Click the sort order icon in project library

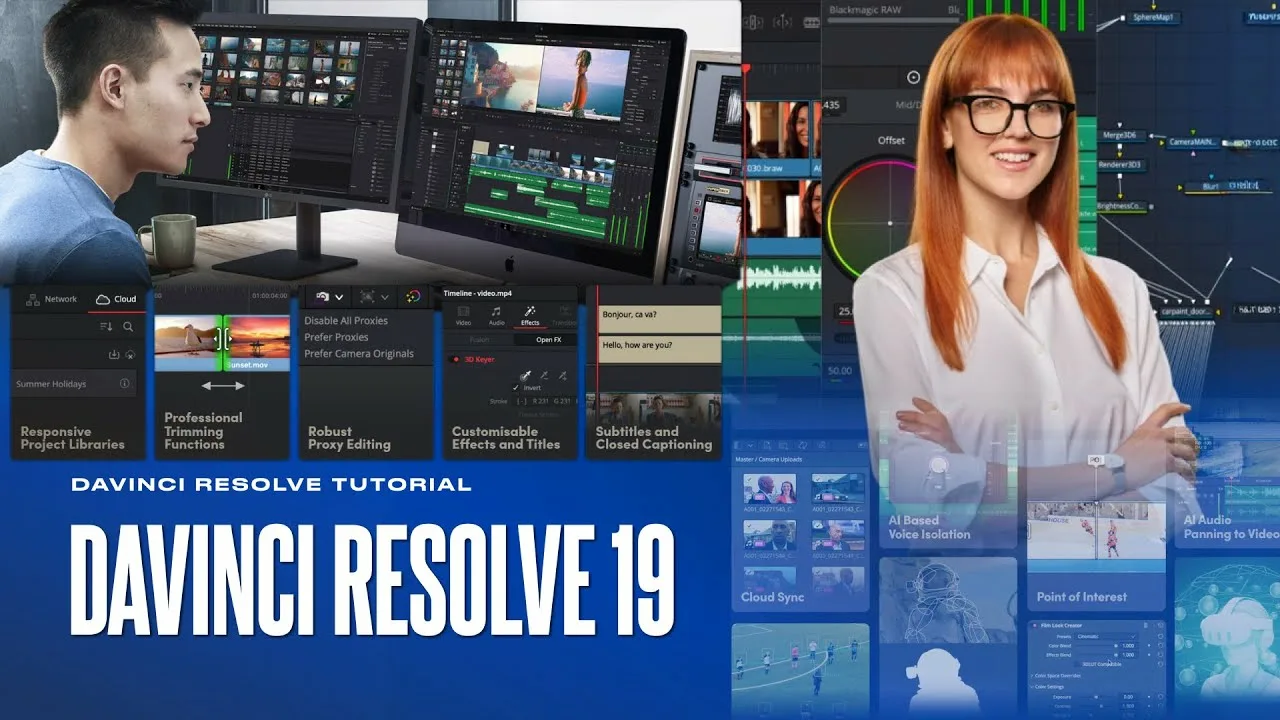click(106, 327)
